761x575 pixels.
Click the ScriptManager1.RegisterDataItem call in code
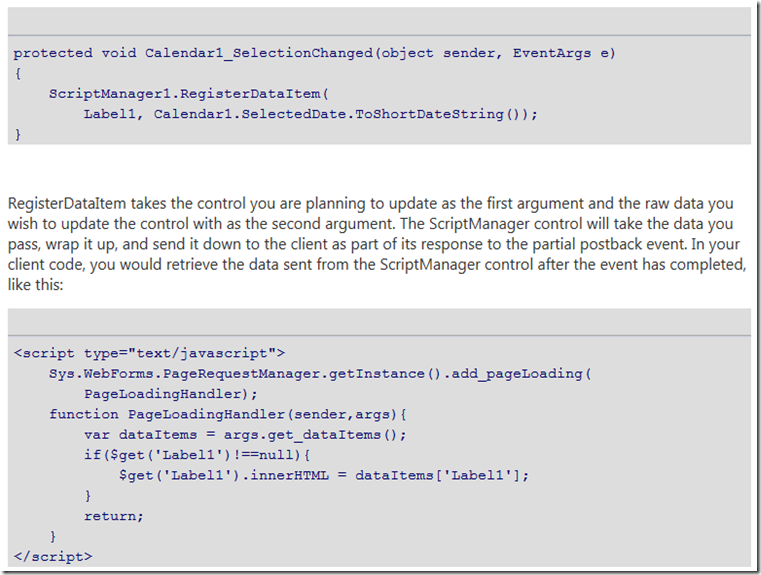pos(188,93)
